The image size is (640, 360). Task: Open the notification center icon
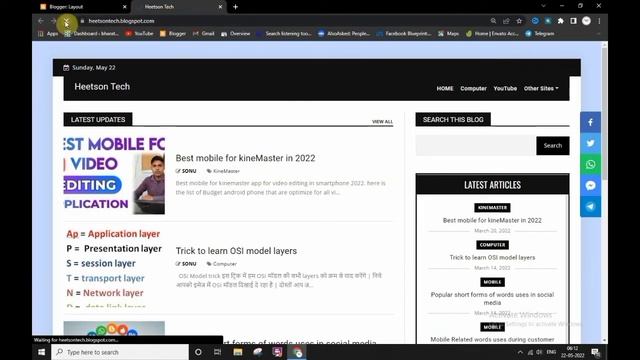pos(596,352)
